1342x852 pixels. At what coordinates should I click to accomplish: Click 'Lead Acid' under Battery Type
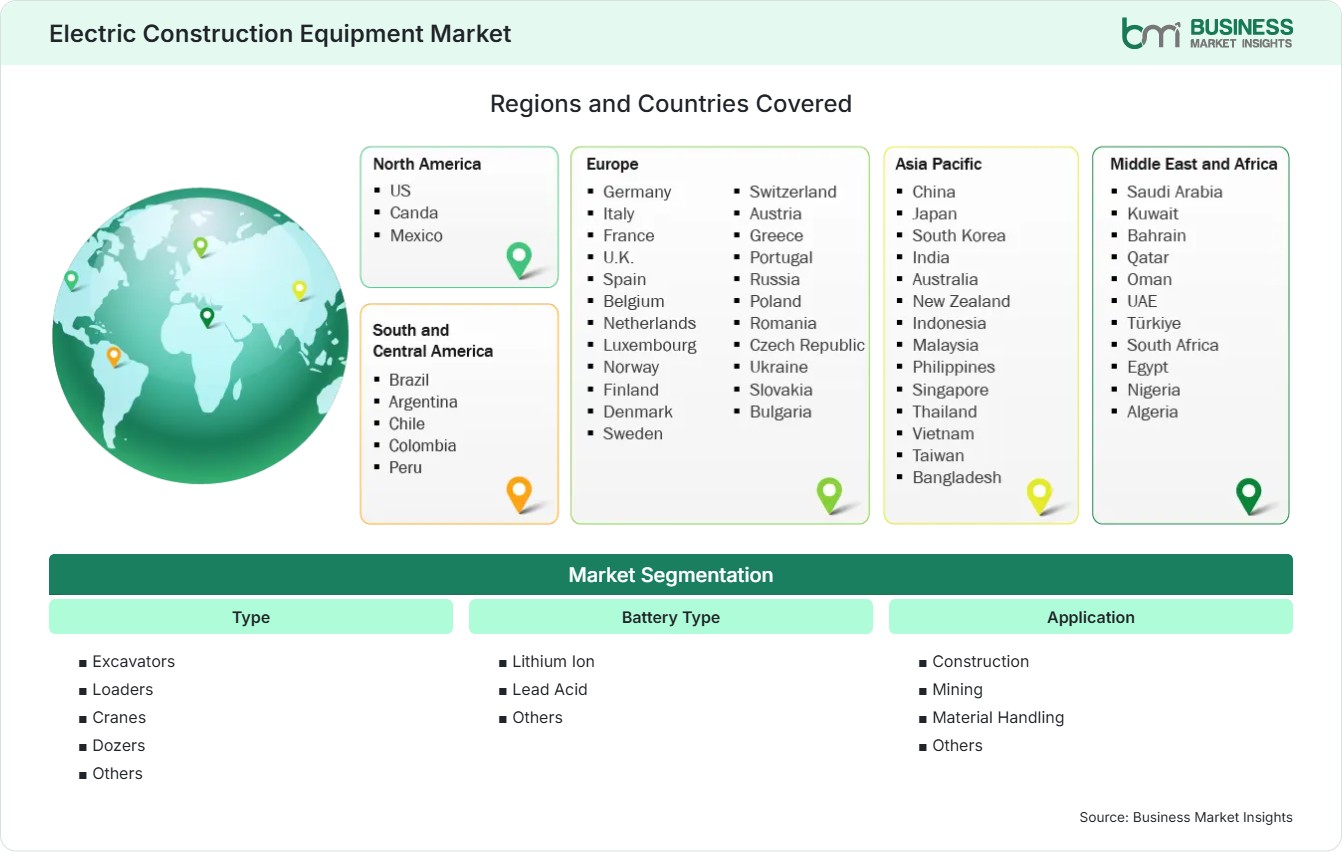pyautogui.click(x=550, y=690)
